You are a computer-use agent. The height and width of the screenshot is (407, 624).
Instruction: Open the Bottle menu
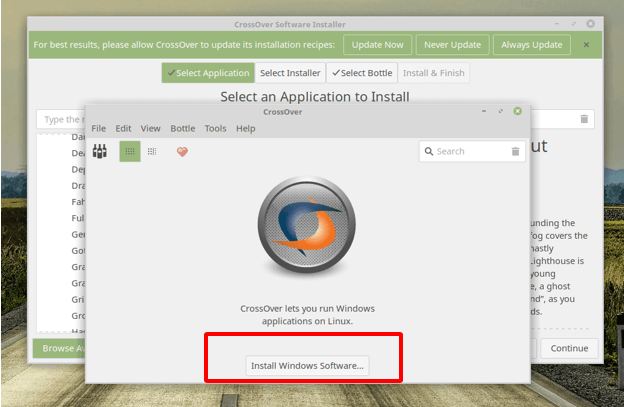(x=183, y=129)
